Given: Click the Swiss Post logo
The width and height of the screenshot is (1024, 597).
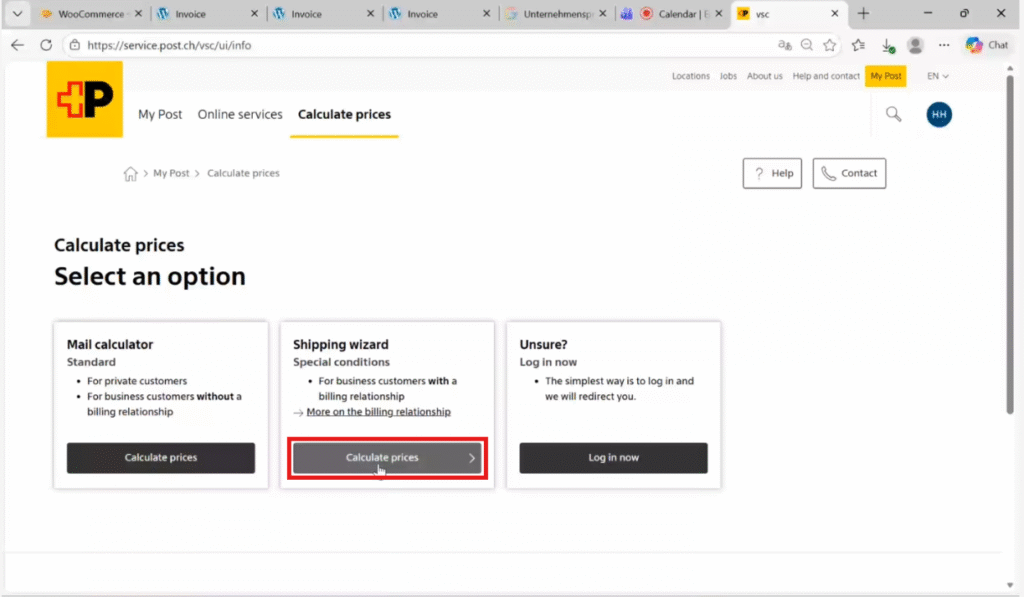Looking at the screenshot, I should [84, 99].
